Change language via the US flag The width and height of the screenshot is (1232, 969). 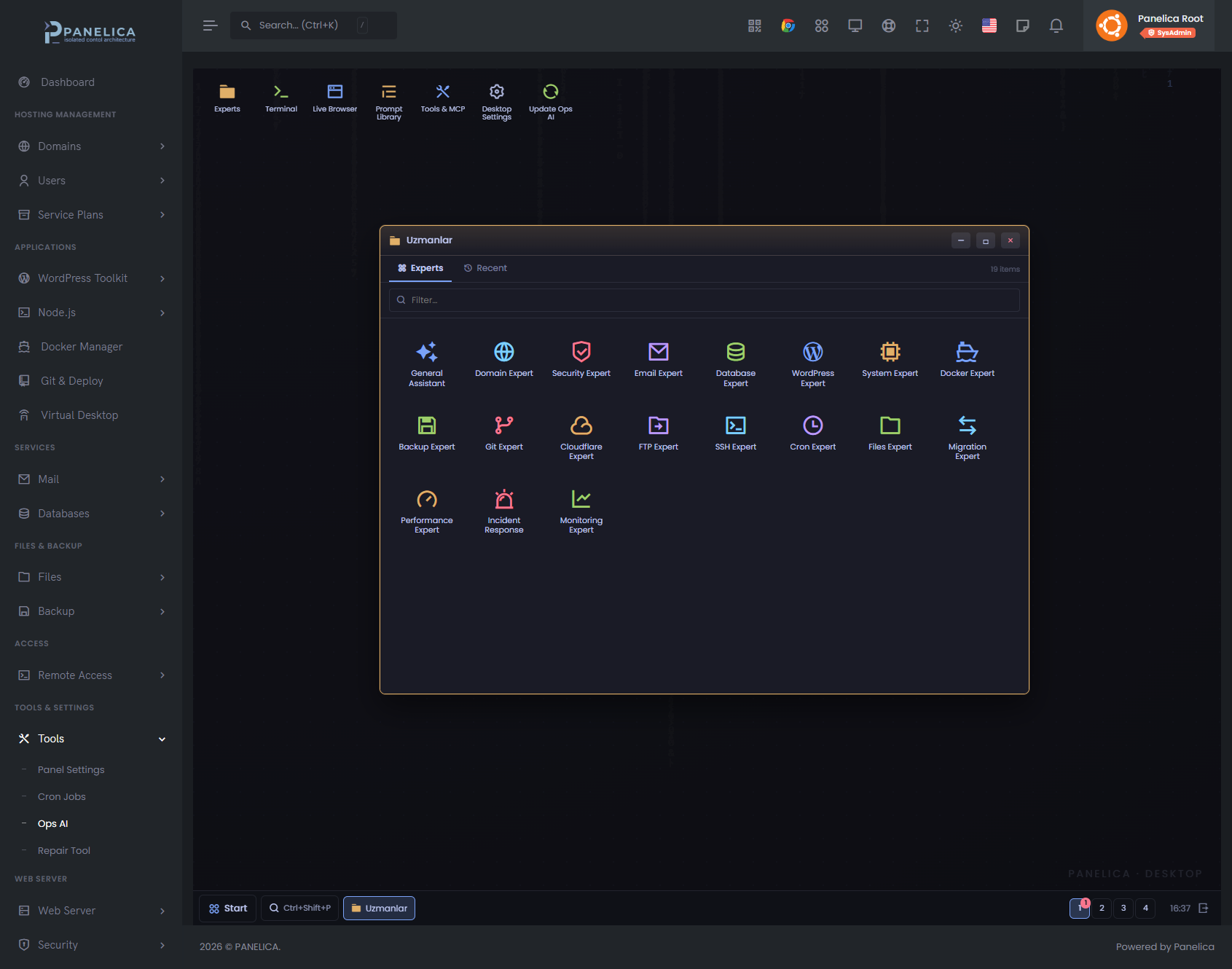(989, 25)
